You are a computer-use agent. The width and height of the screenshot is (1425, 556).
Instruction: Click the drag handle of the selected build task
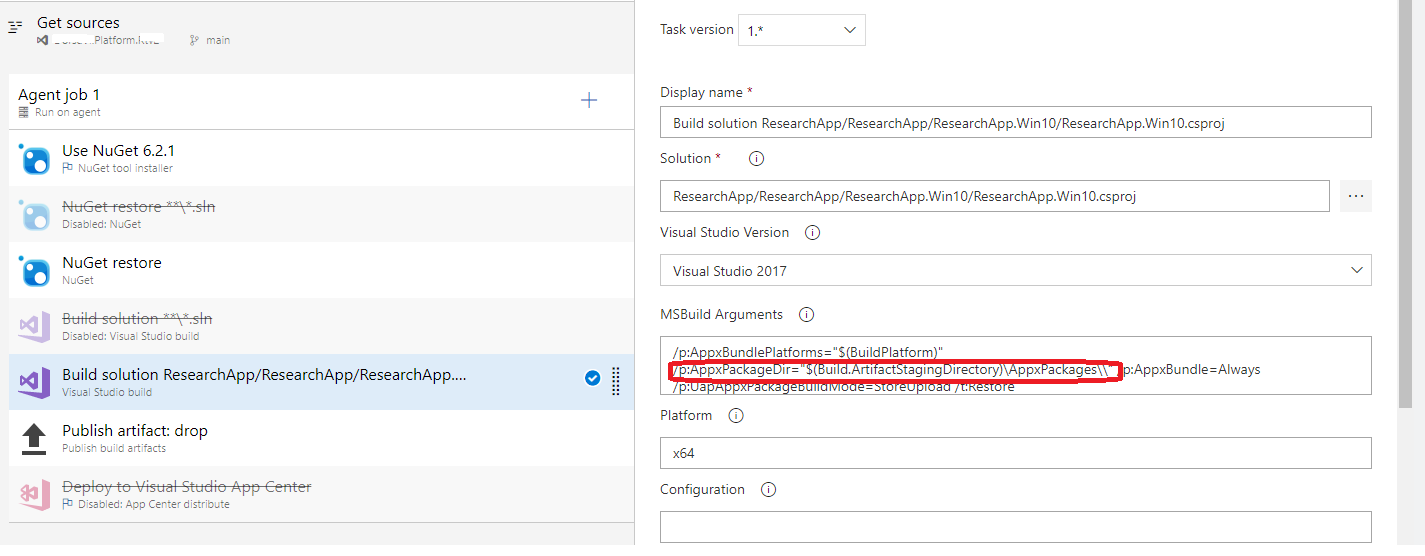point(616,382)
